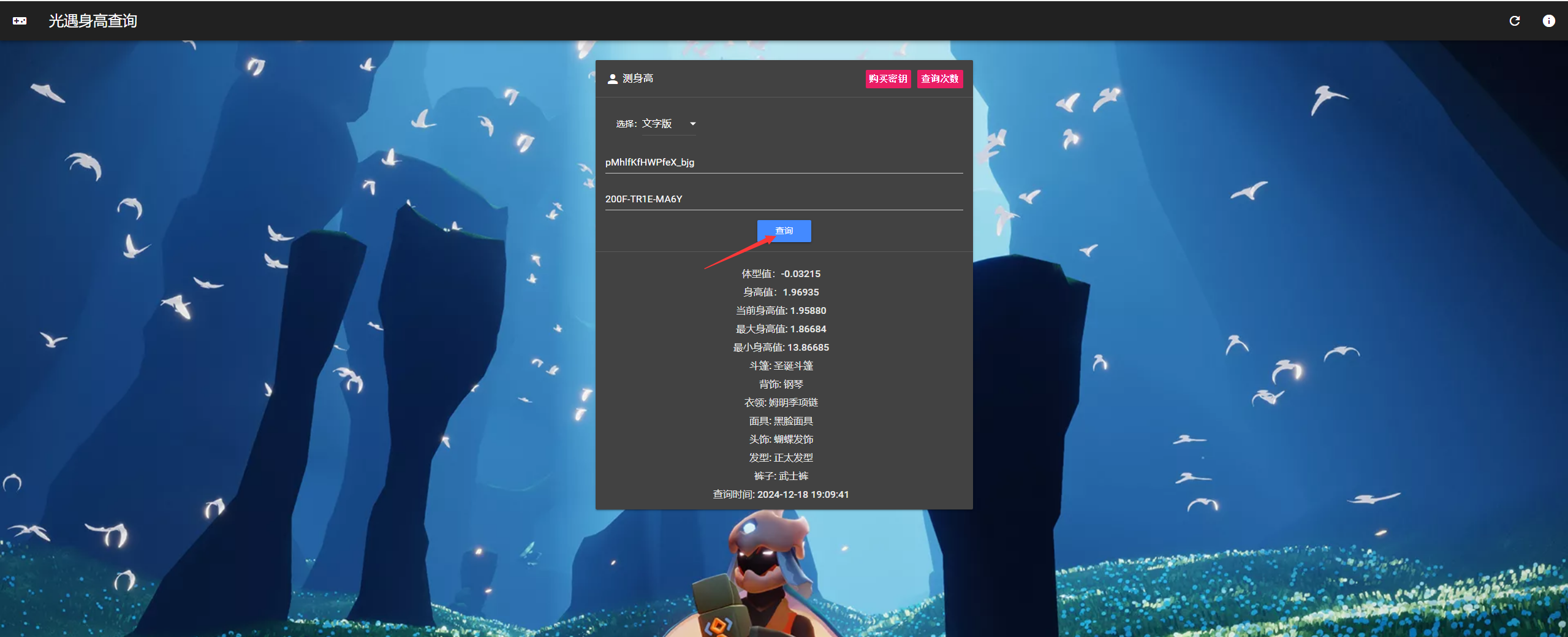Click the 头饰: 蝴蝶发饰 line

781,440
